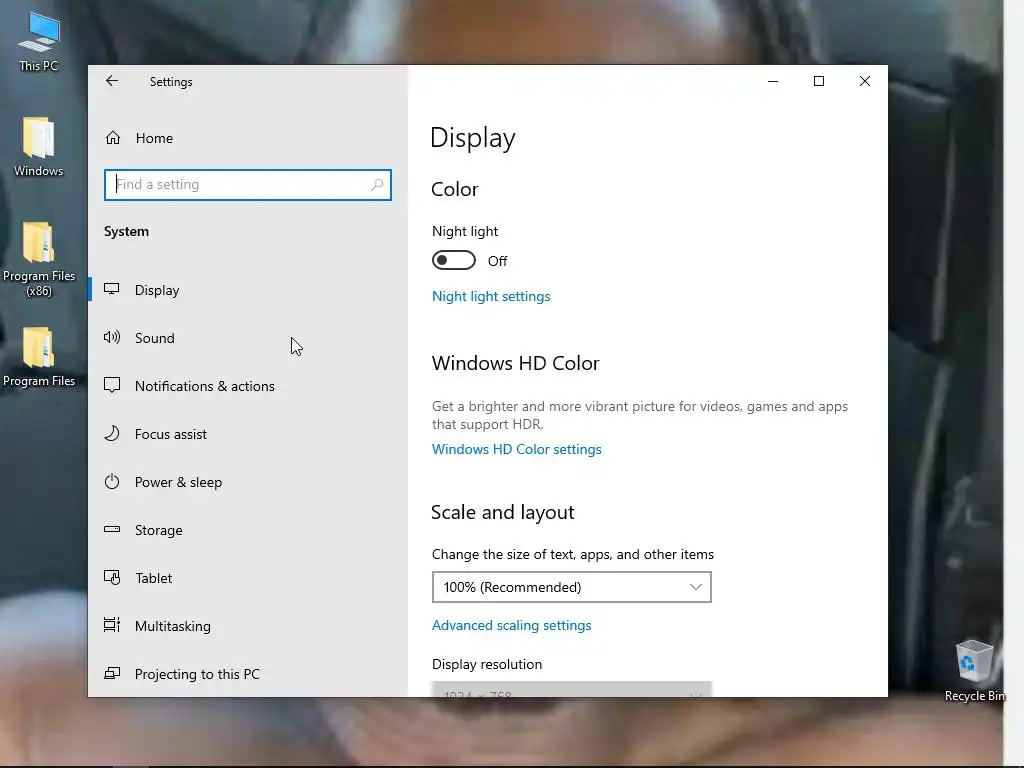Click the Multitasking icon in sidebar

pos(112,626)
